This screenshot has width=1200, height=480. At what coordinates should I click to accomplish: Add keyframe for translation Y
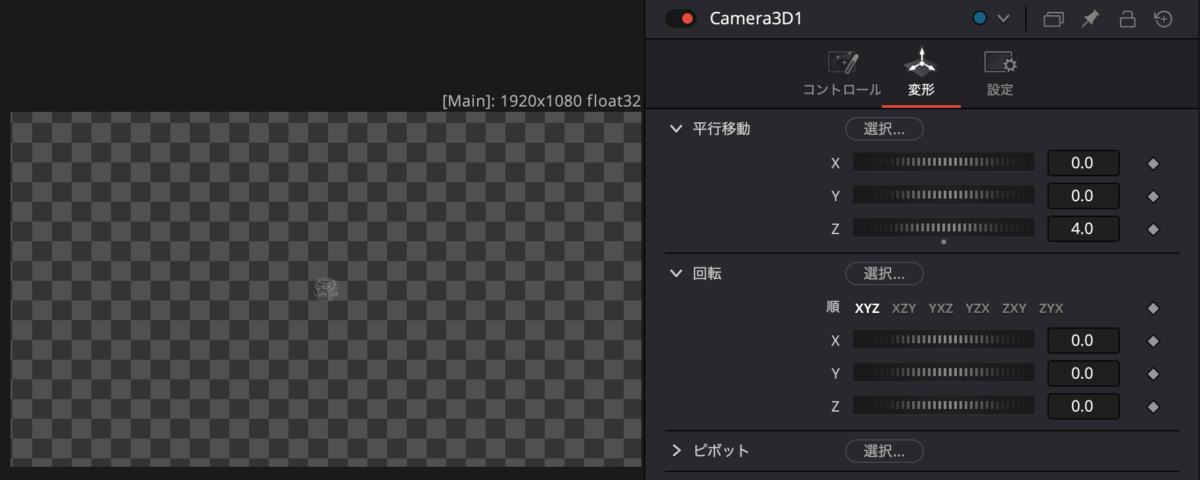[1152, 196]
